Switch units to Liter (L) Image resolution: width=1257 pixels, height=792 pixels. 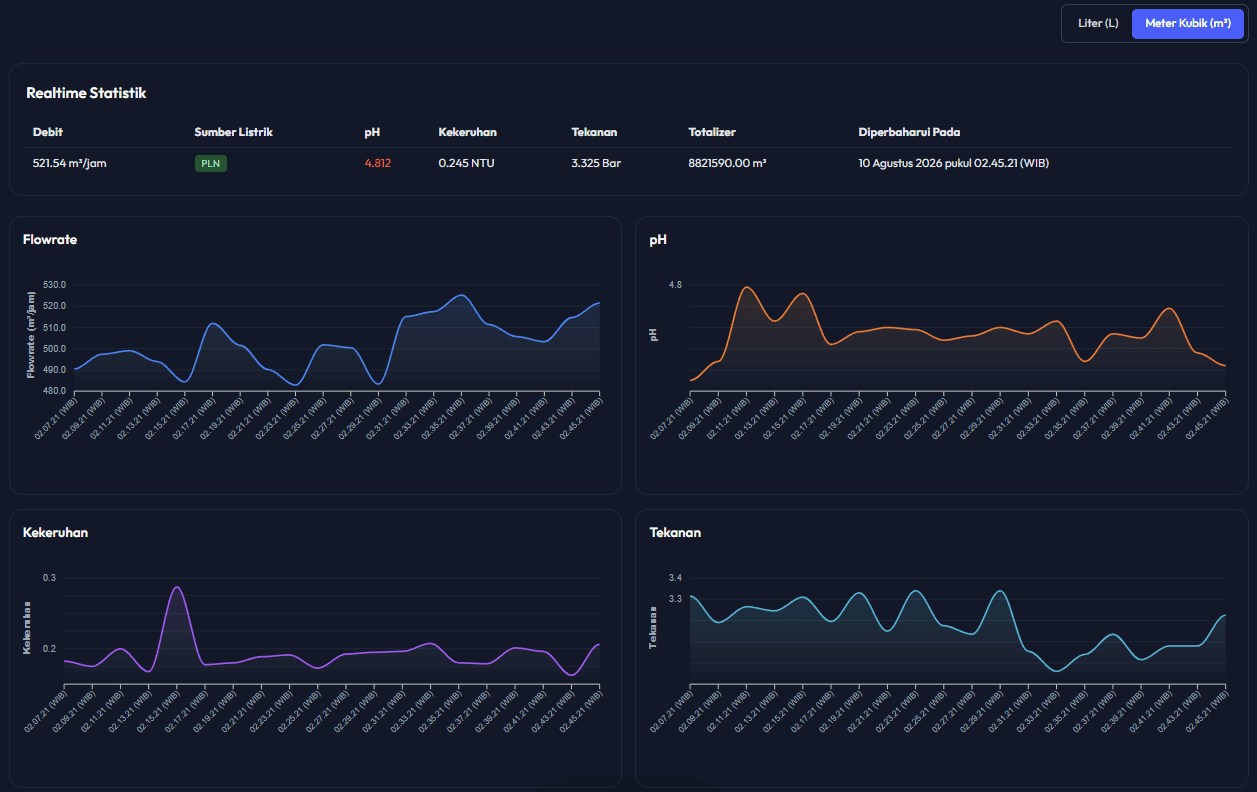pos(1098,23)
